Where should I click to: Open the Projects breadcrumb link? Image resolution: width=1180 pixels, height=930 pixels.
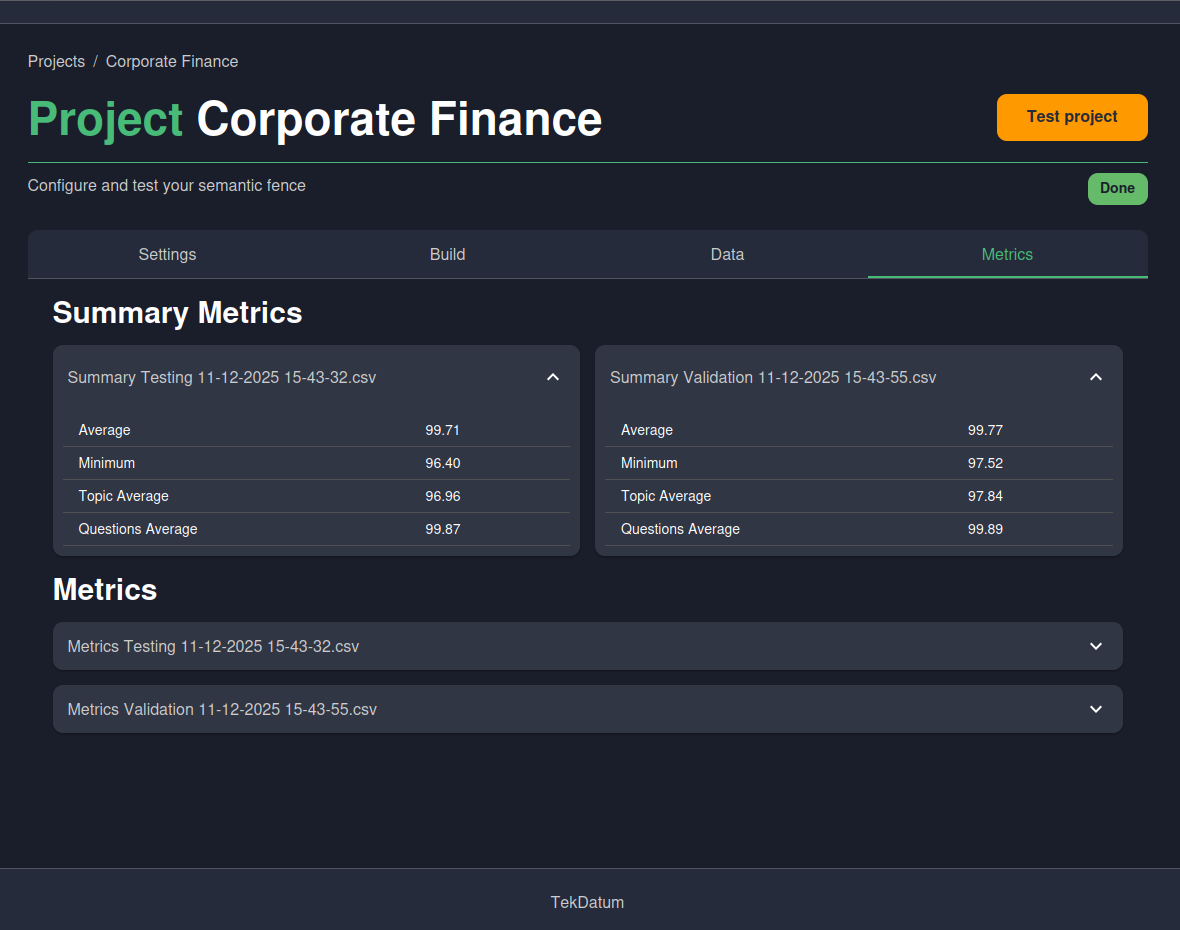point(56,61)
